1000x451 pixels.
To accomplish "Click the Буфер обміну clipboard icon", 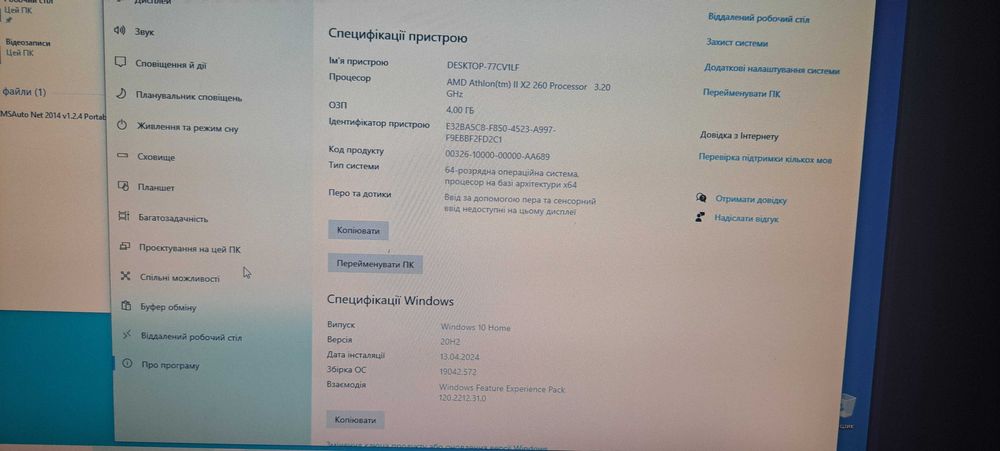I will click(126, 306).
